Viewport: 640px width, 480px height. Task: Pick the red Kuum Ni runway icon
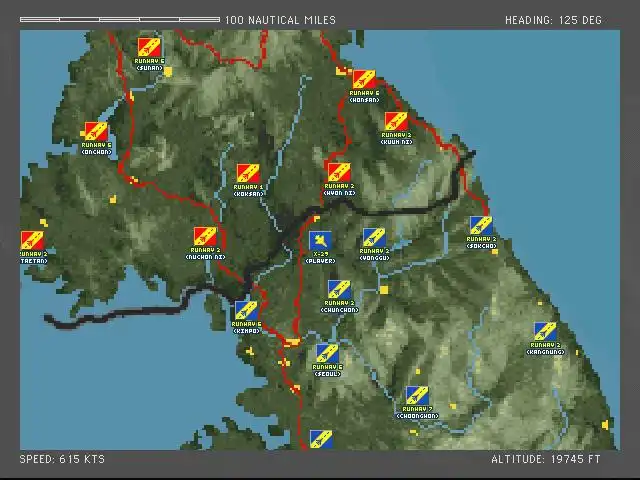(396, 122)
